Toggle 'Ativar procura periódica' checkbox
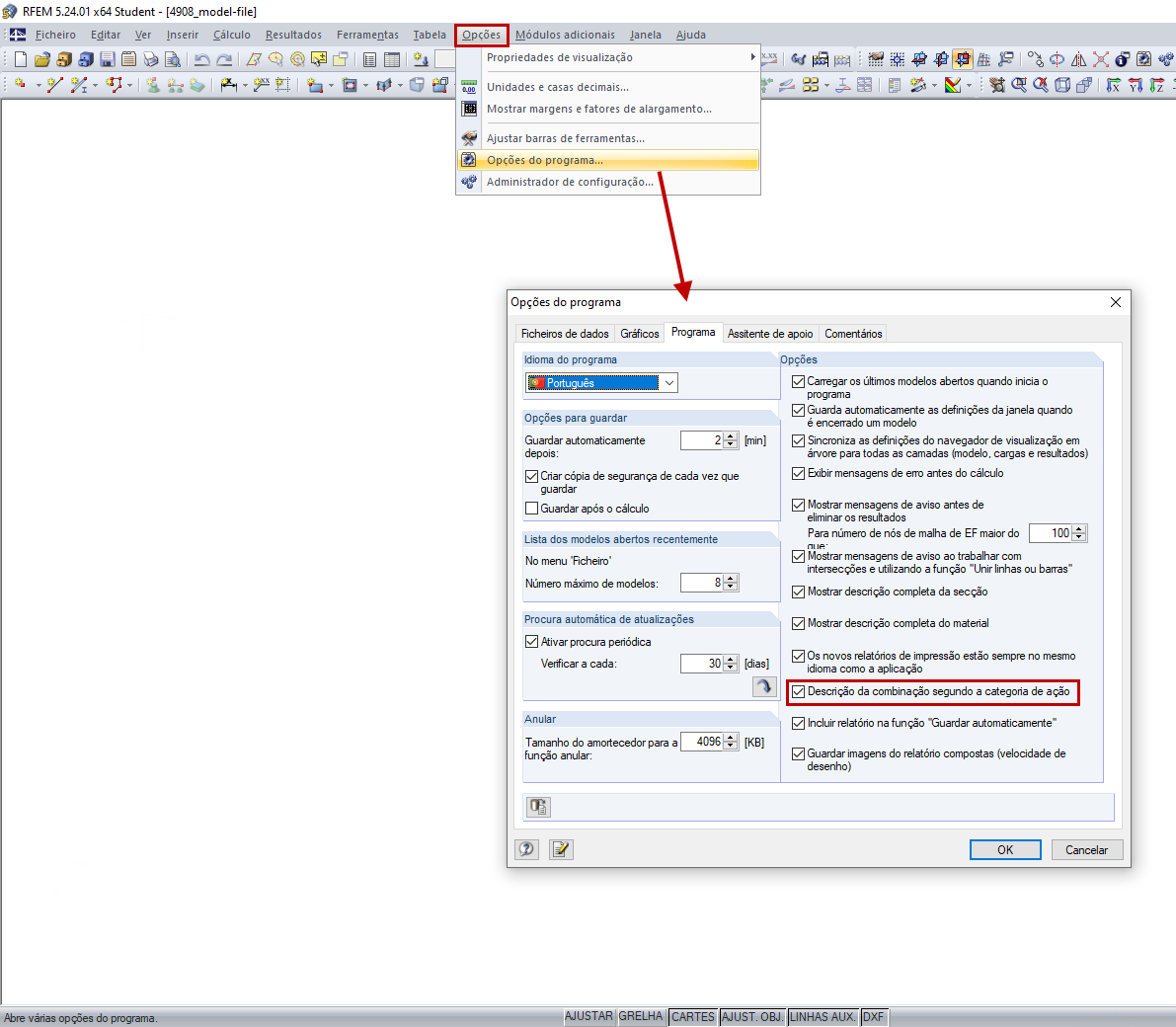Screen dimensions: 1176x1027 pos(532,642)
